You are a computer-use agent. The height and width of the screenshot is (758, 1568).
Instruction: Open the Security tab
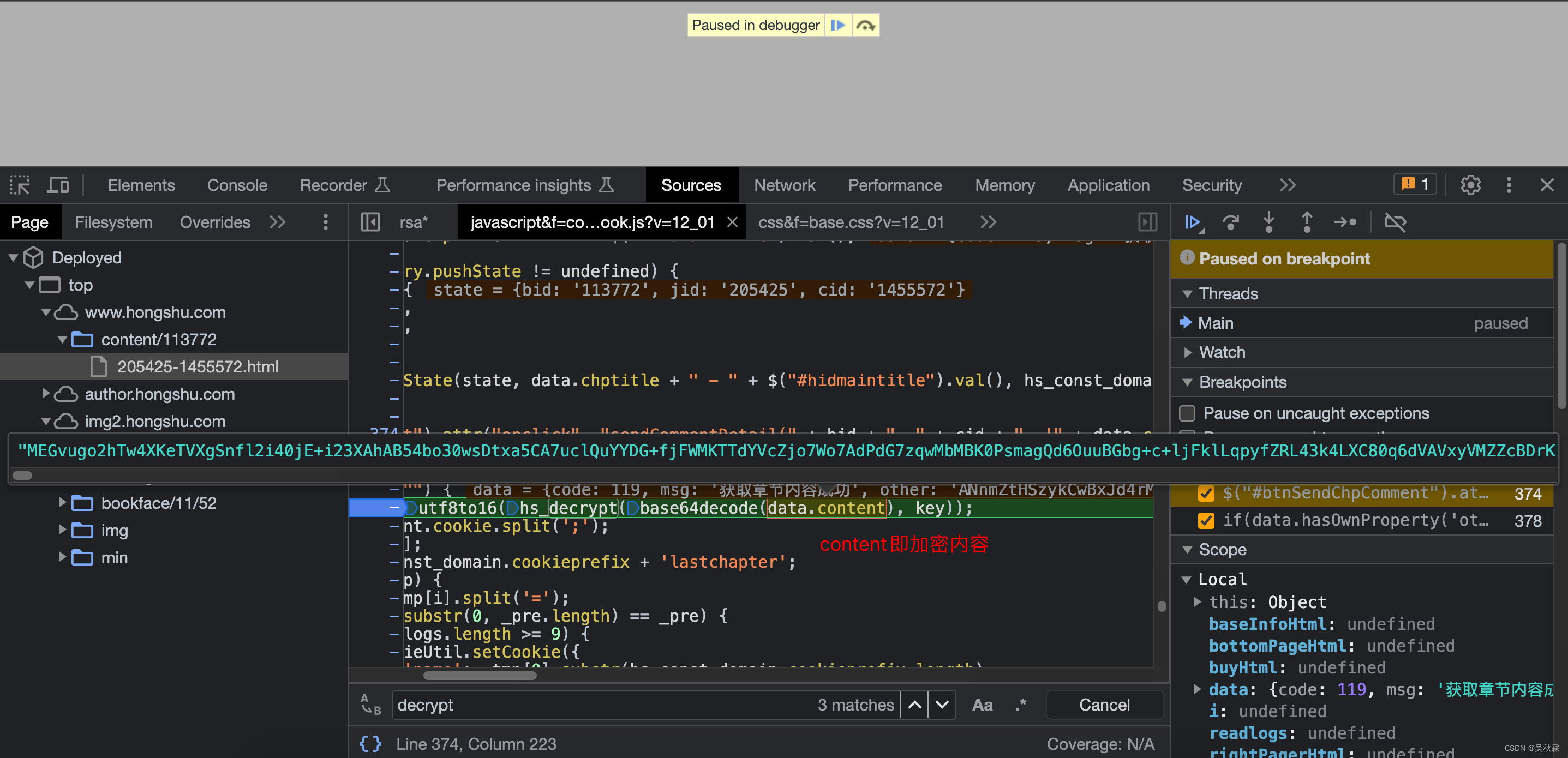click(x=1212, y=185)
